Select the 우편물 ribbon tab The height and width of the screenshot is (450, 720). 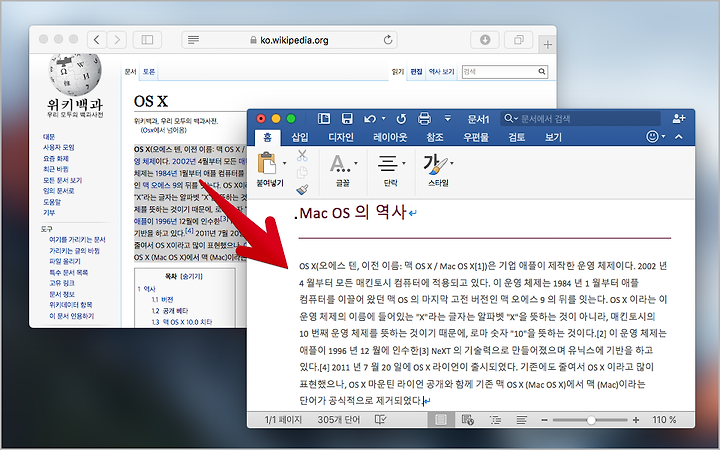point(476,137)
